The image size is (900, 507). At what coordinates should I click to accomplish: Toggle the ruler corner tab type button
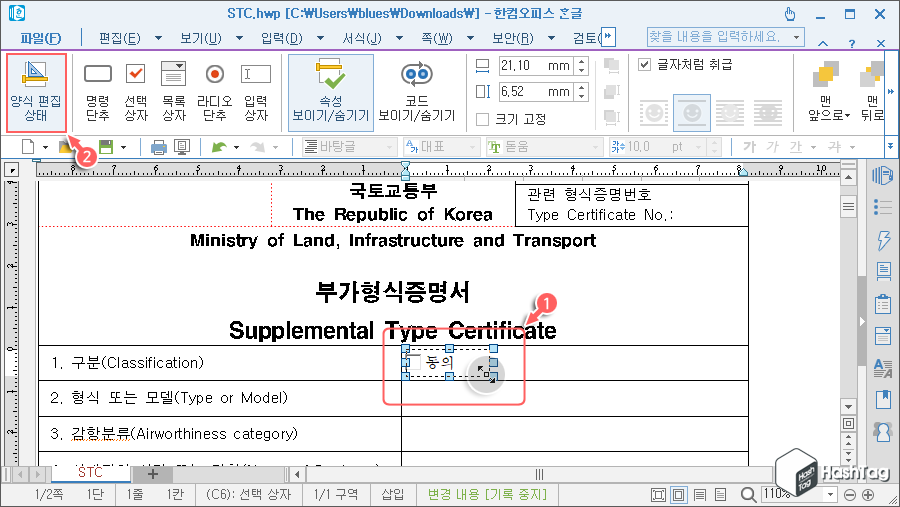click(x=11, y=169)
